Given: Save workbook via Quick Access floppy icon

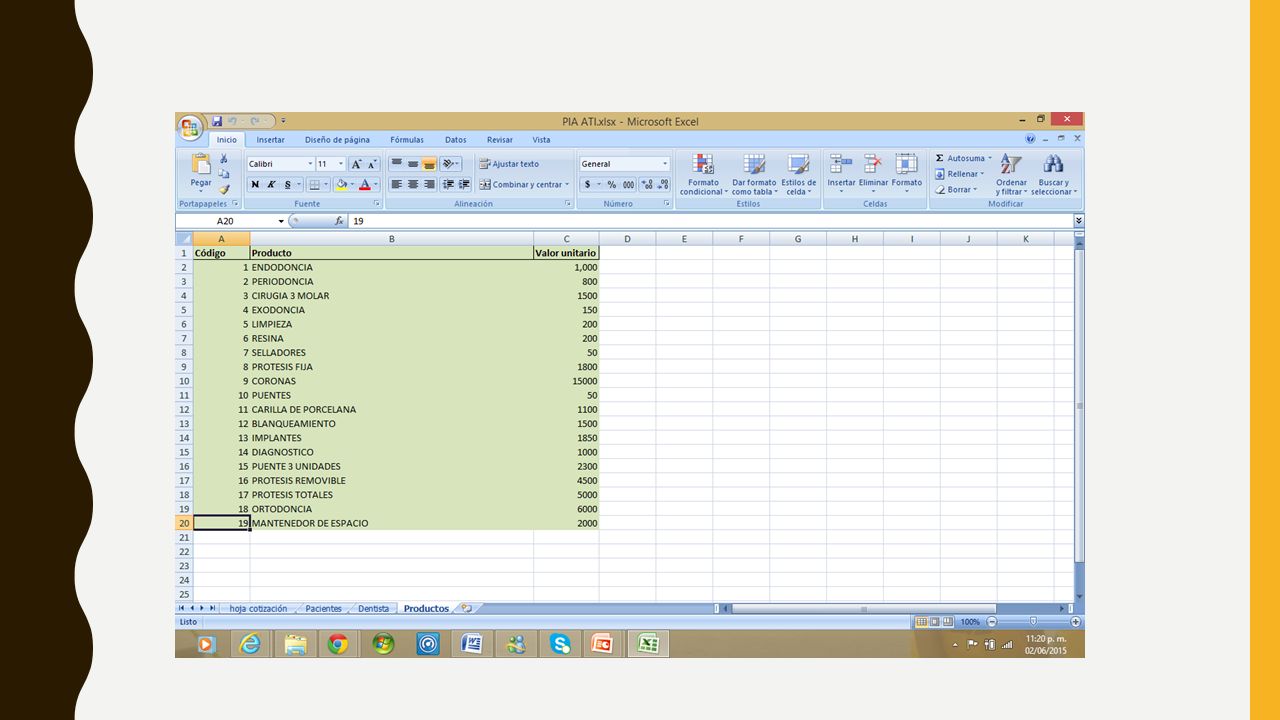Looking at the screenshot, I should click(x=217, y=121).
